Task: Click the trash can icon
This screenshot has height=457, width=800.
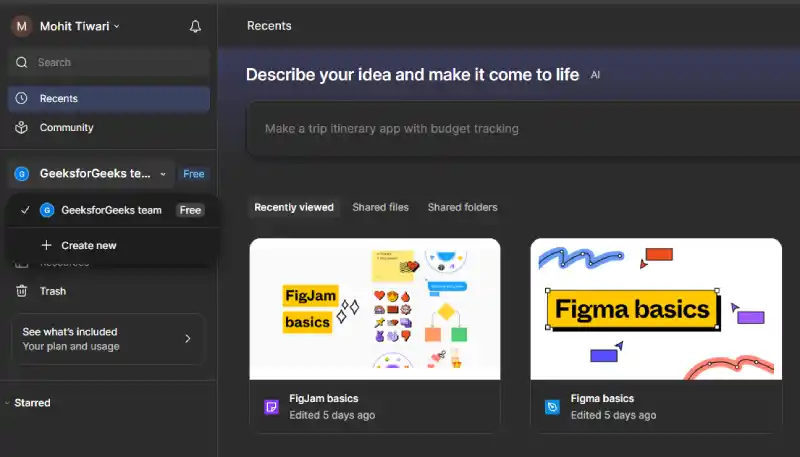Action: point(21,291)
